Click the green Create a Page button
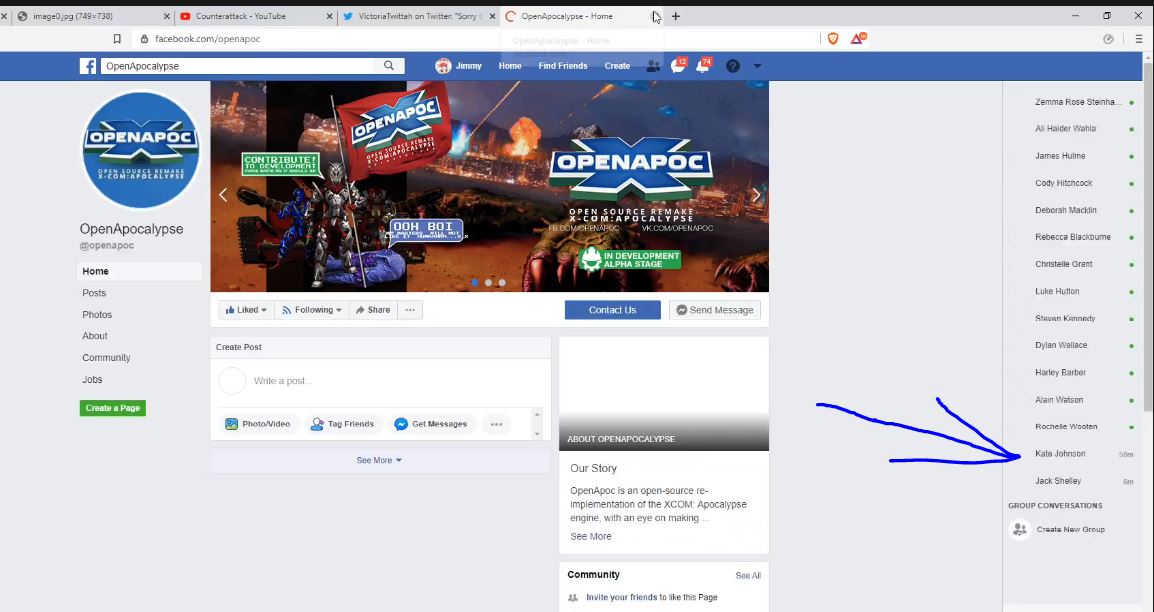This screenshot has height=612, width=1154. pos(113,408)
